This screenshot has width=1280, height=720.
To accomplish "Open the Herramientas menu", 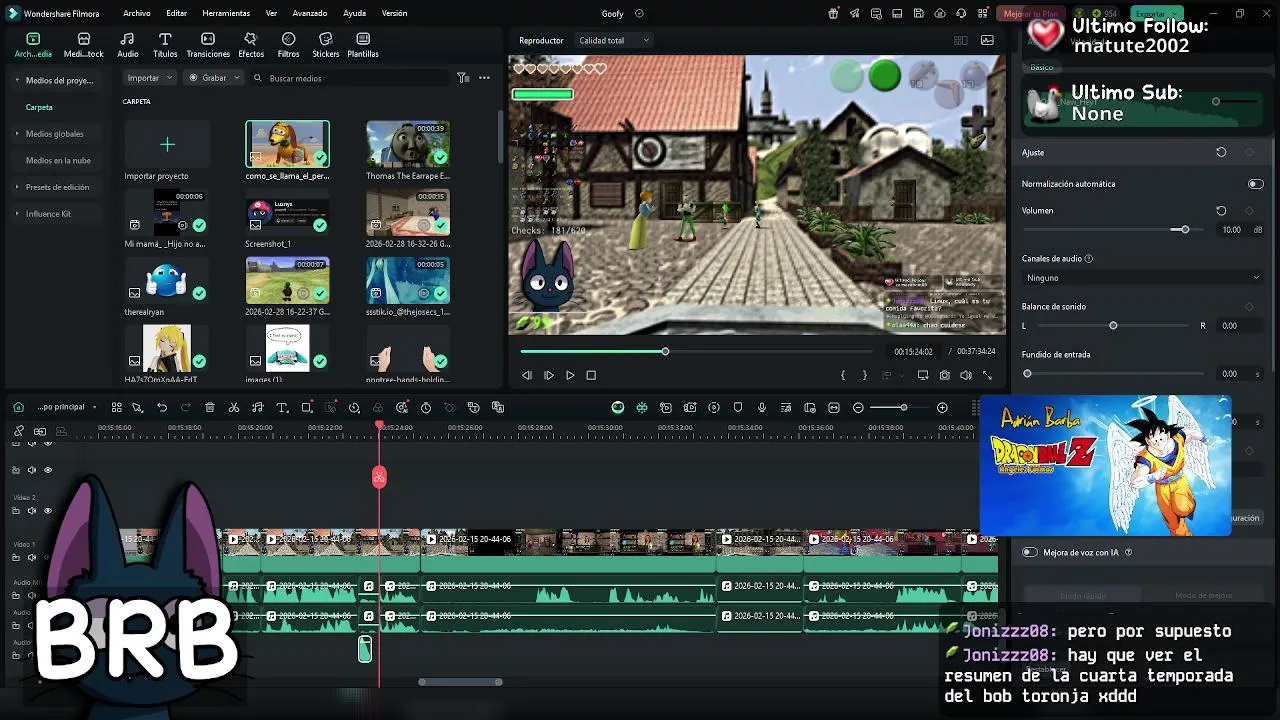I will click(226, 13).
